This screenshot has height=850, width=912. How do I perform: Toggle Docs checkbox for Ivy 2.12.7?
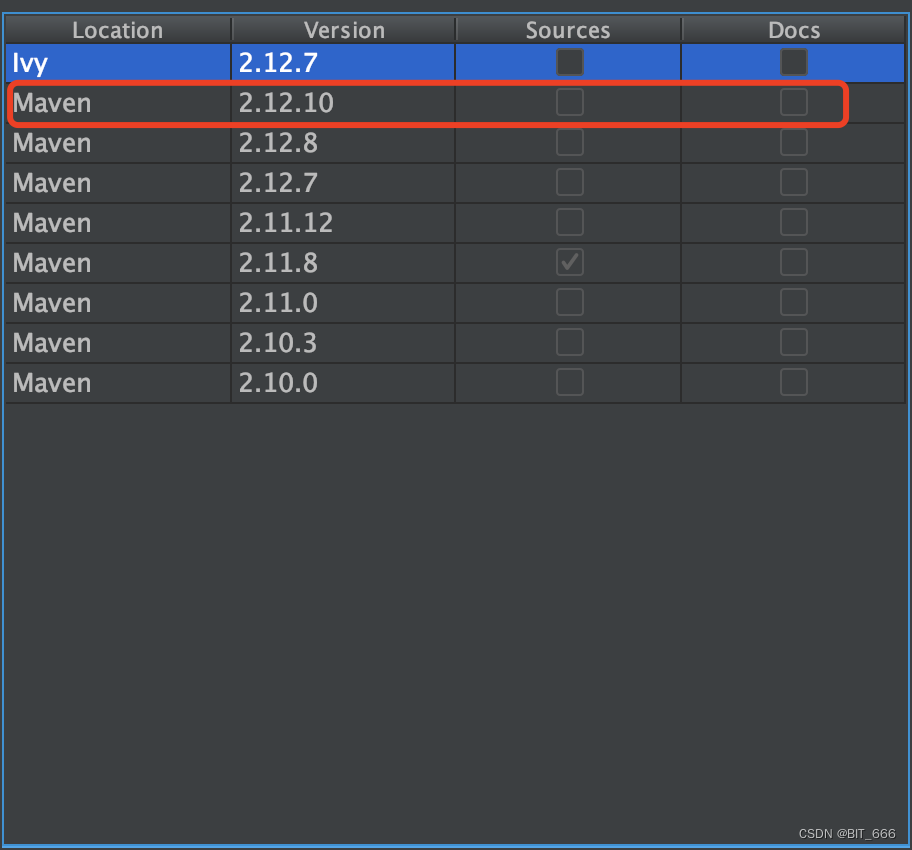[793, 62]
